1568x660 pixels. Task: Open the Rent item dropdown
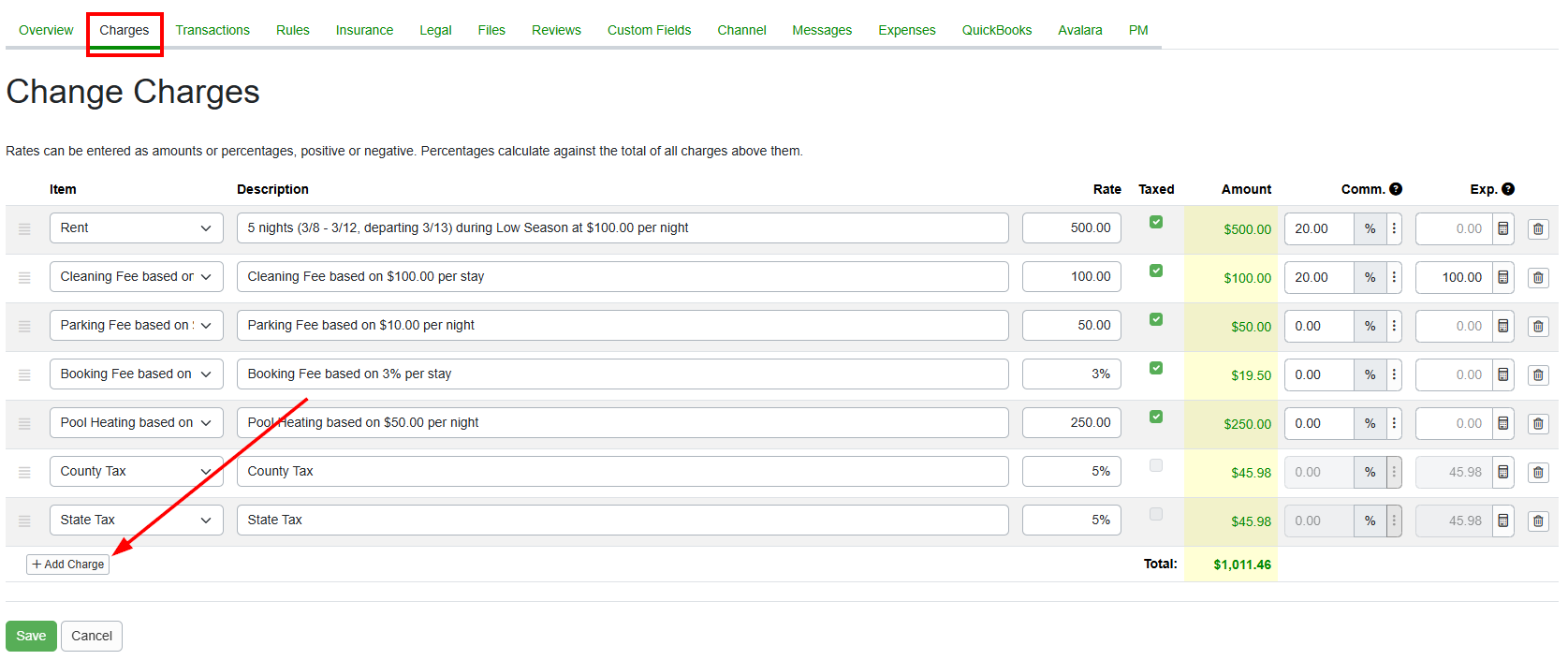136,228
